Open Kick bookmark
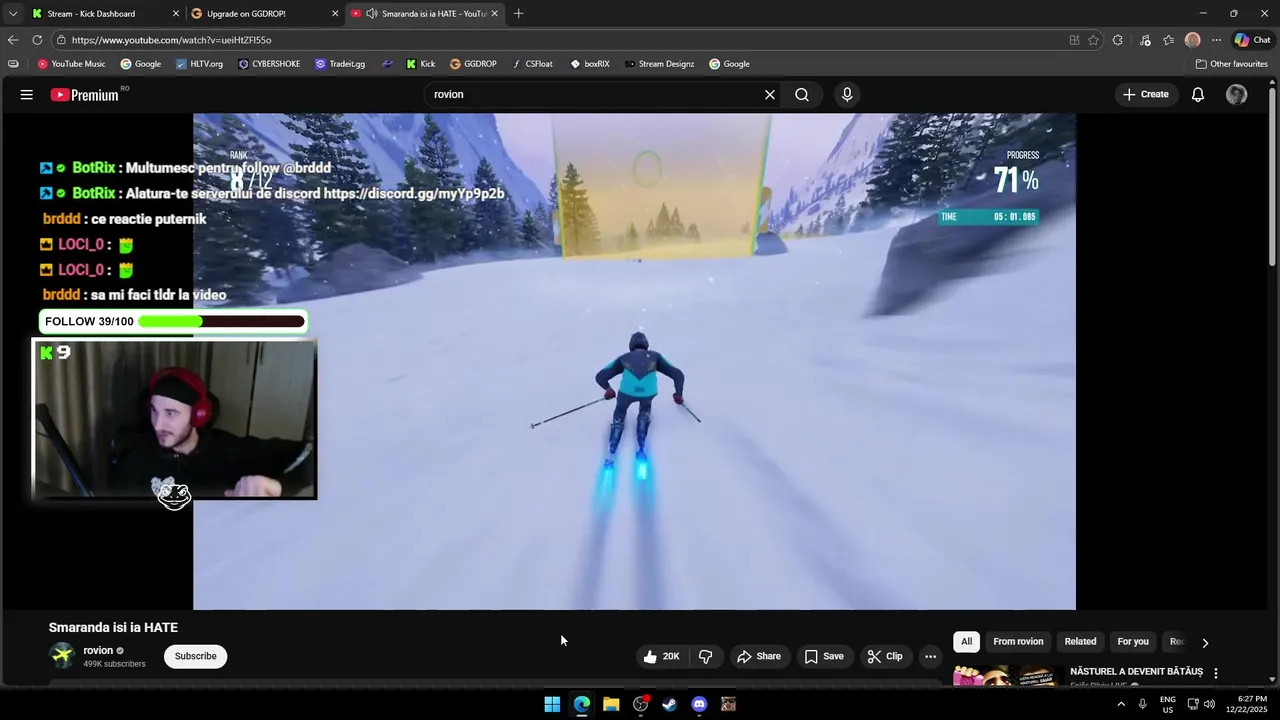Screen dimensions: 1280x720 420,64
